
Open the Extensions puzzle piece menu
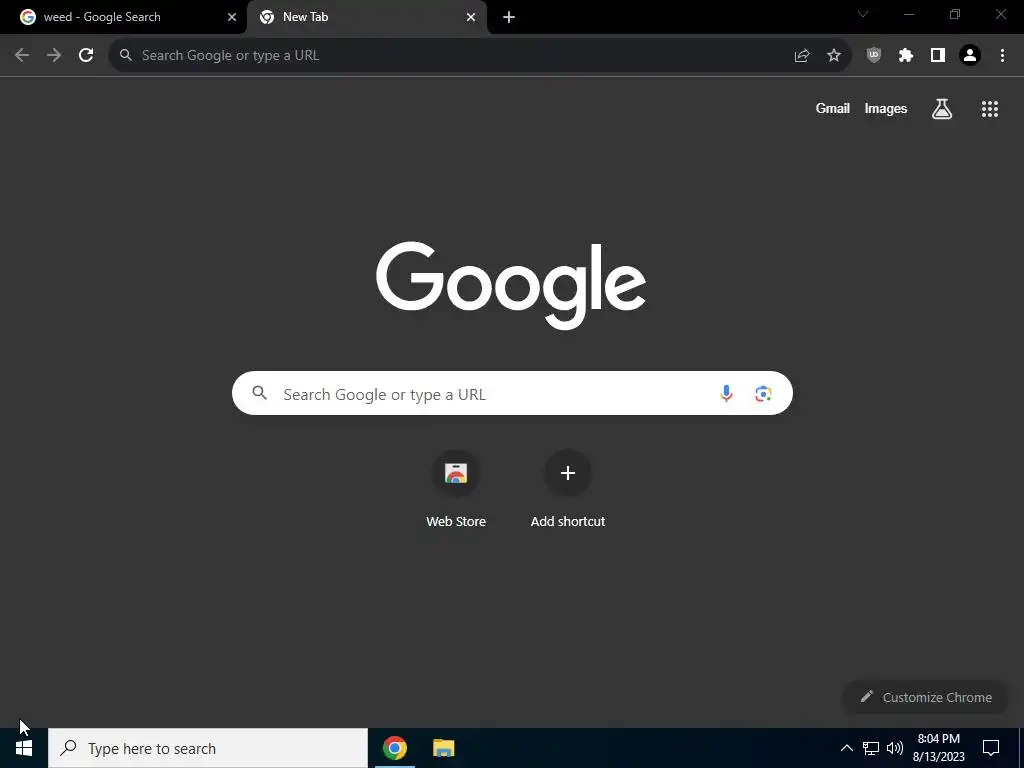tap(906, 56)
